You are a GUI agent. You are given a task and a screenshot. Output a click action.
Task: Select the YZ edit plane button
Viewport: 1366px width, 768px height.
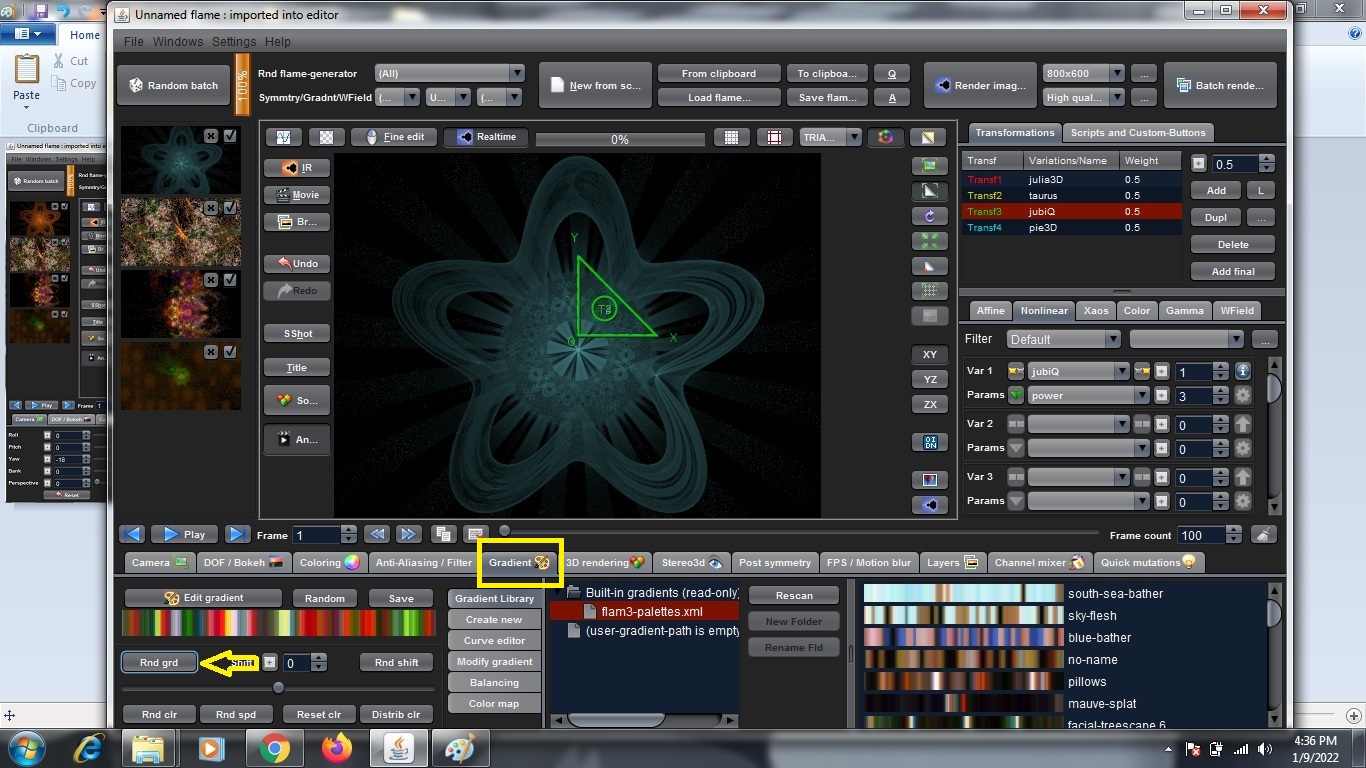click(929, 379)
